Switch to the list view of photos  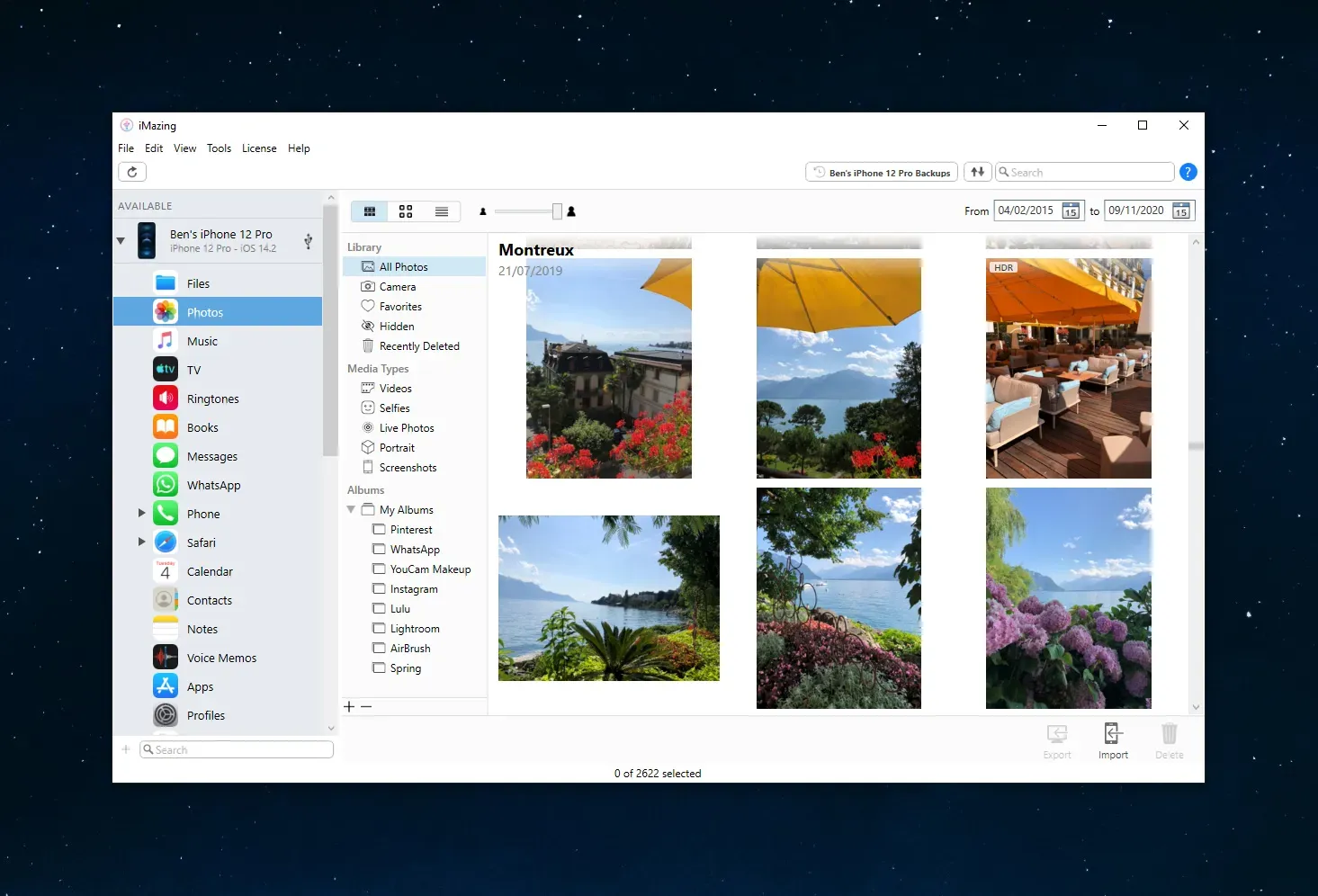(x=441, y=211)
